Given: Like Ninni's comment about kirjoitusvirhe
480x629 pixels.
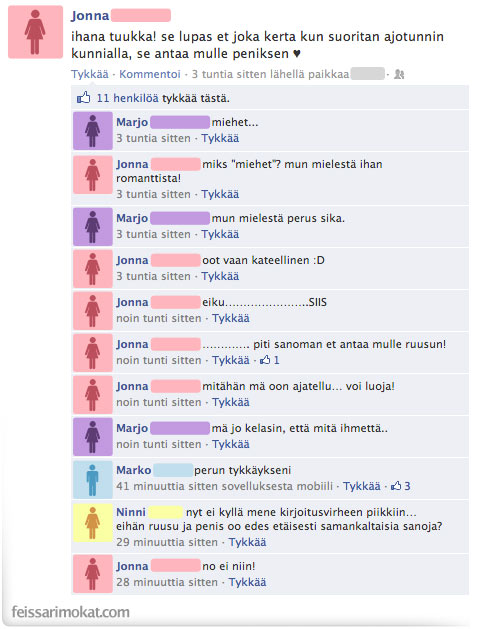Looking at the screenshot, I should (x=247, y=542).
